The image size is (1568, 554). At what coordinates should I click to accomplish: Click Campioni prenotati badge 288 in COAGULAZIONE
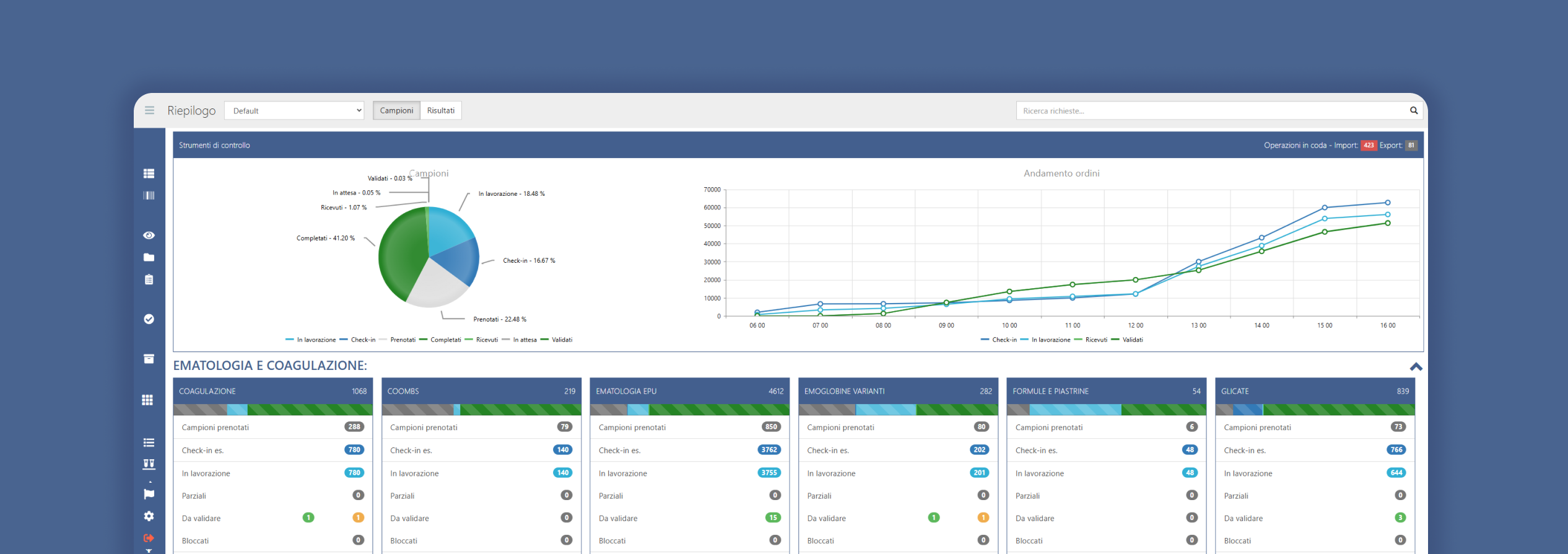pos(354,427)
